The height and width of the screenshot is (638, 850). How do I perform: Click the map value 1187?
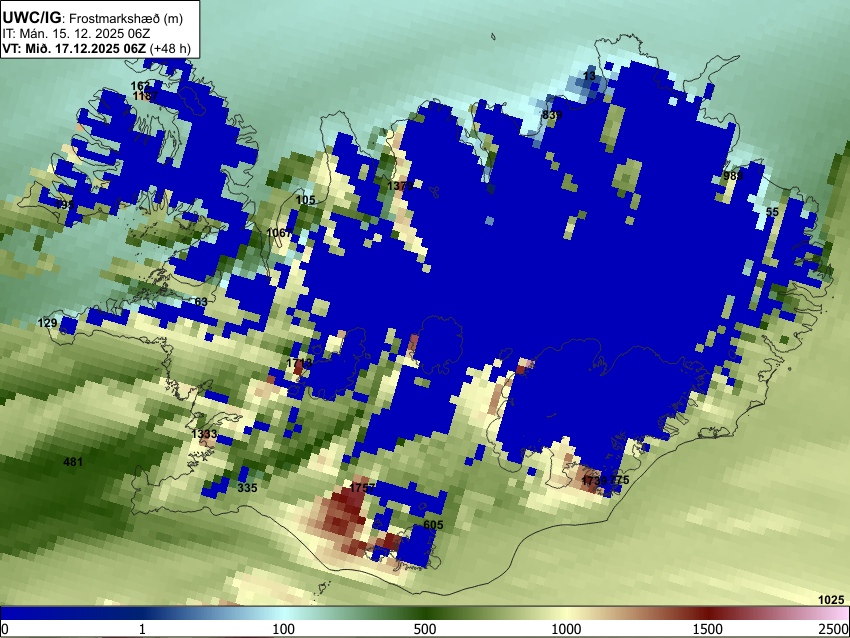[x=146, y=96]
